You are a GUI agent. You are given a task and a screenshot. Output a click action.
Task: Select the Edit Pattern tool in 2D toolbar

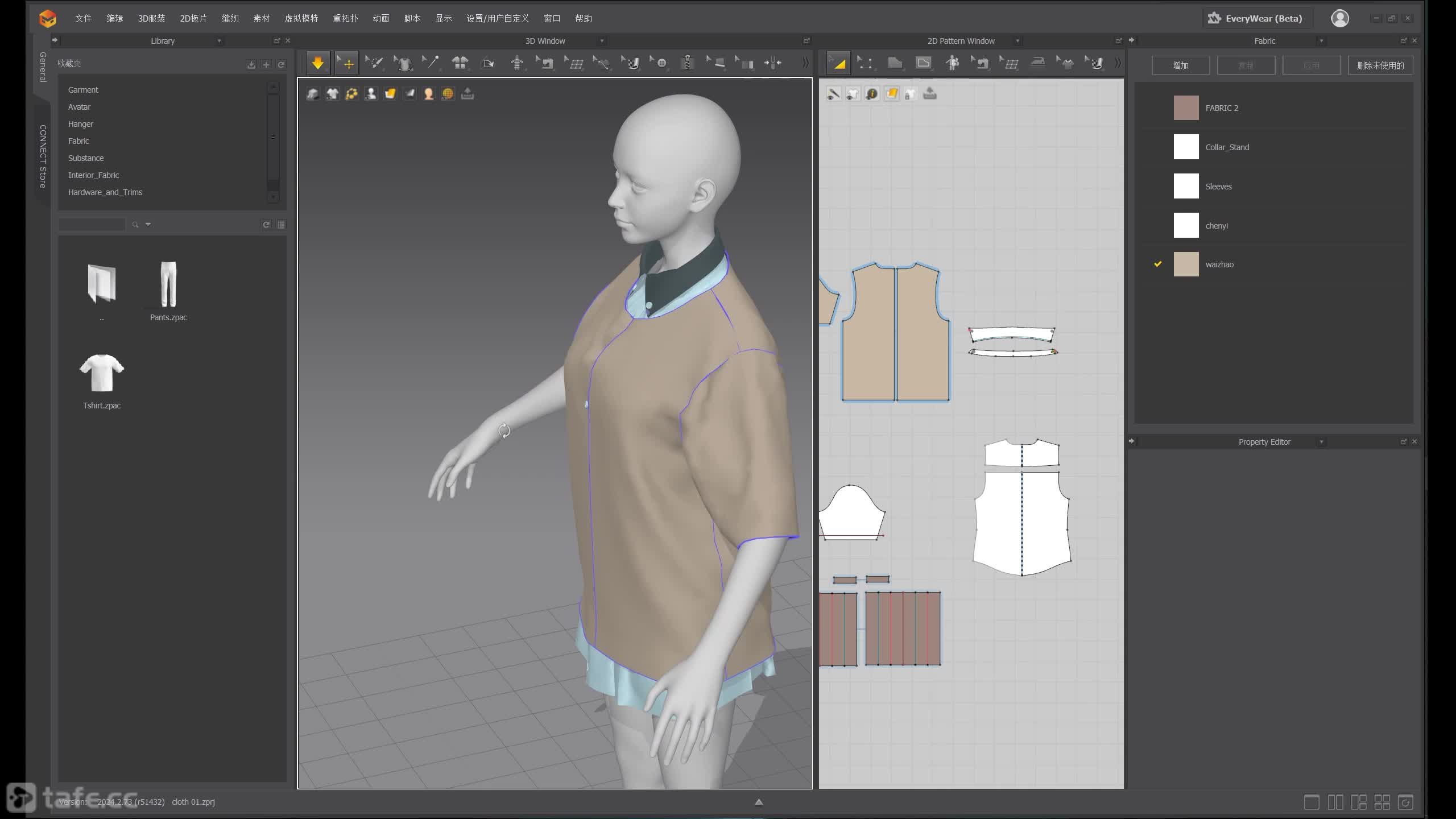click(838, 63)
